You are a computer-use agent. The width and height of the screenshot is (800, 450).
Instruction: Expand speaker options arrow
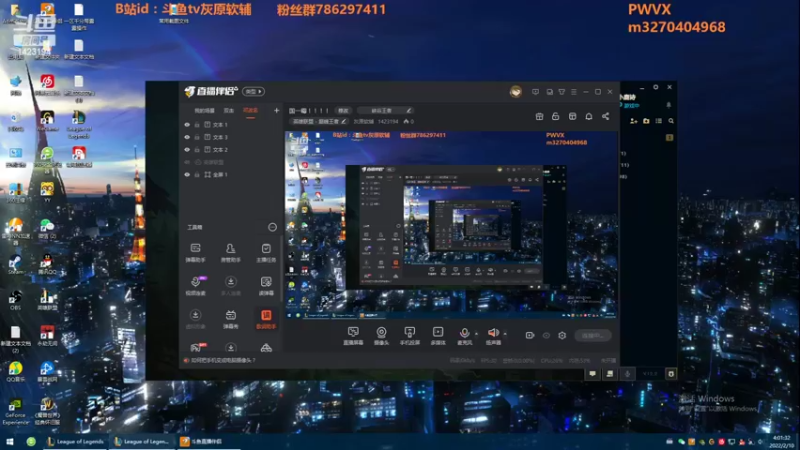click(x=505, y=334)
